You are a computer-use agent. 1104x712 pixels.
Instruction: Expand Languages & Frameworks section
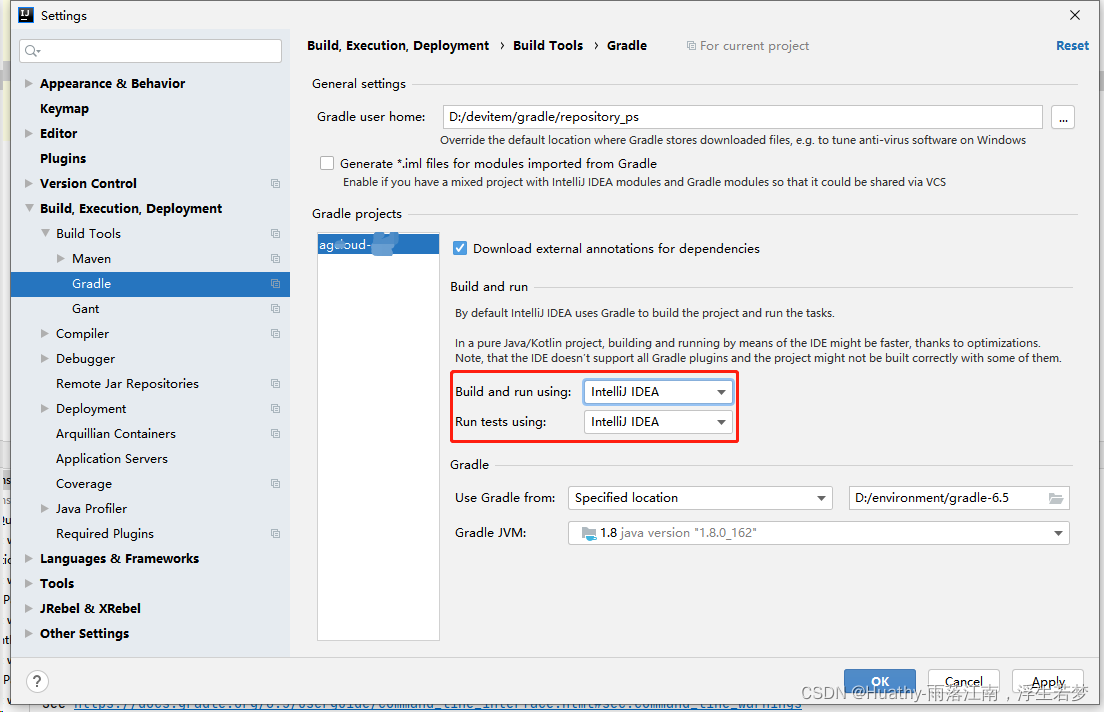click(29, 558)
